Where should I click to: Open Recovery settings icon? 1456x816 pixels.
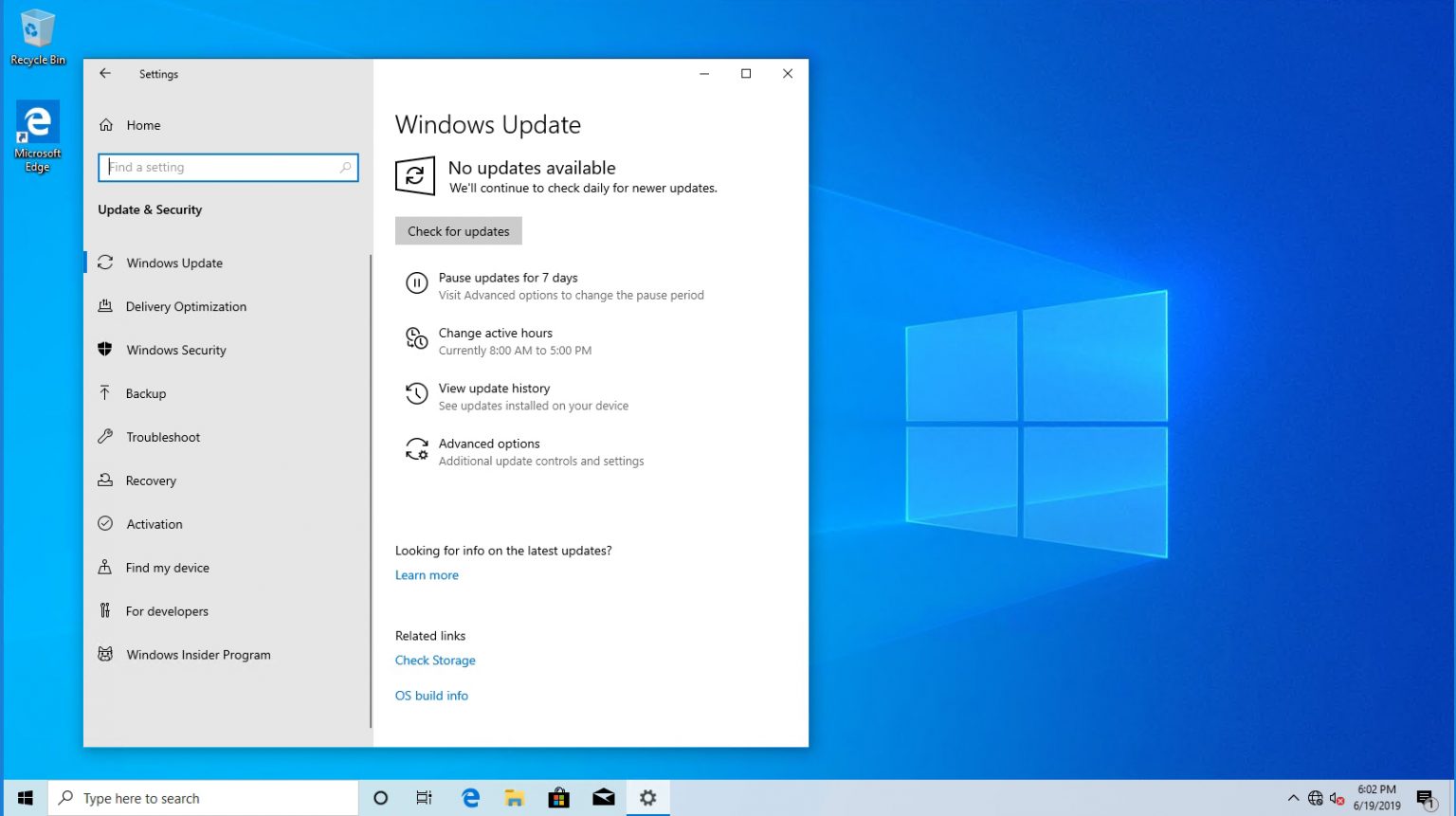coord(105,481)
